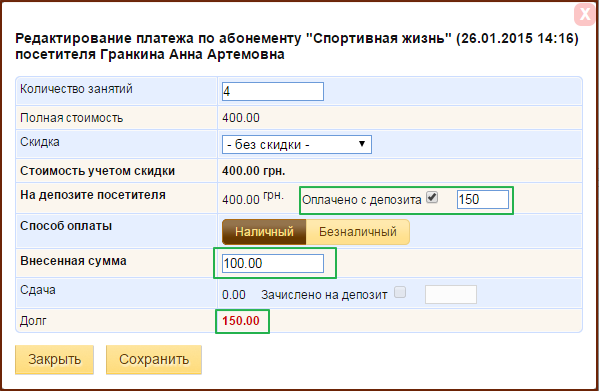Screen dimensions: 599x391
Task: Select the Безналичный payment method
Action: click(358, 232)
